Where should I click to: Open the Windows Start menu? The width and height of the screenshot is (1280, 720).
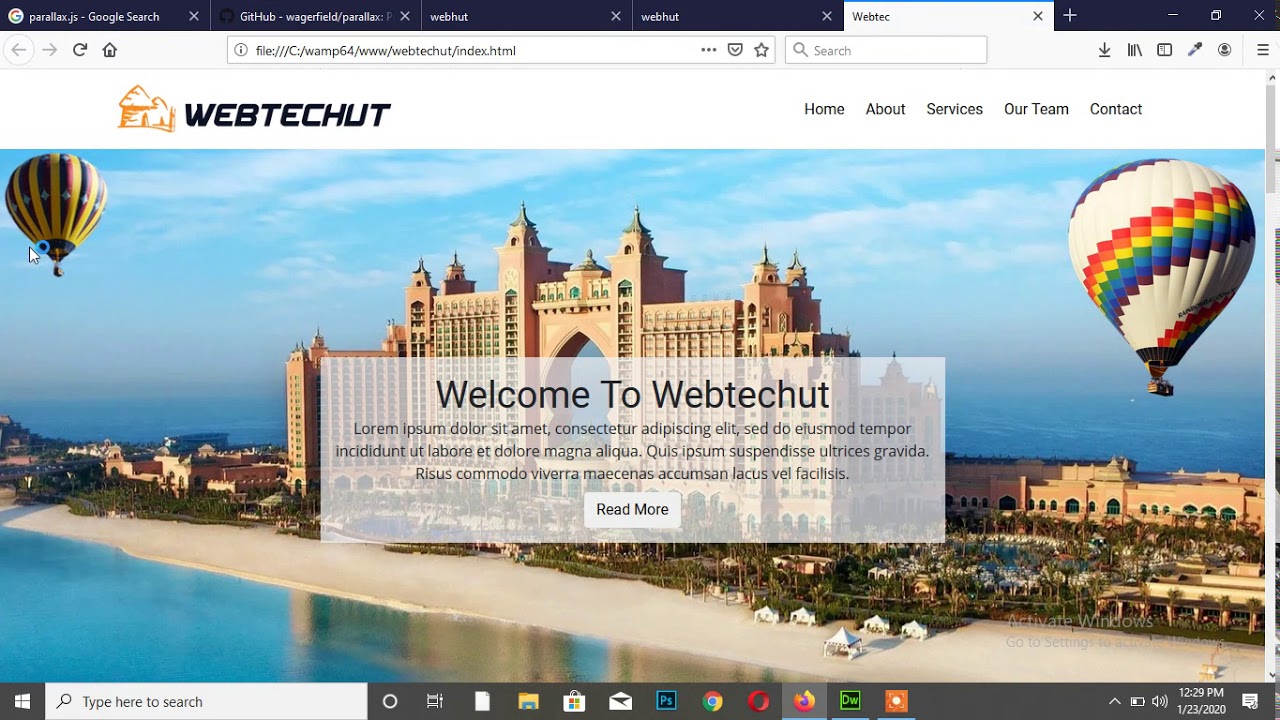(22, 701)
